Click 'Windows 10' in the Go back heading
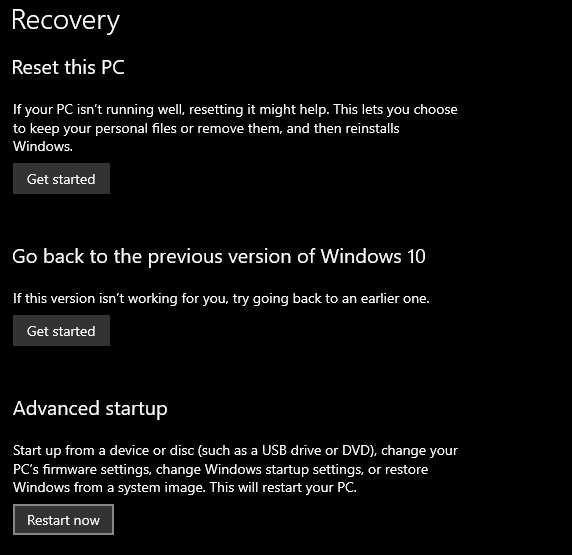572x555 pixels. pos(373,256)
